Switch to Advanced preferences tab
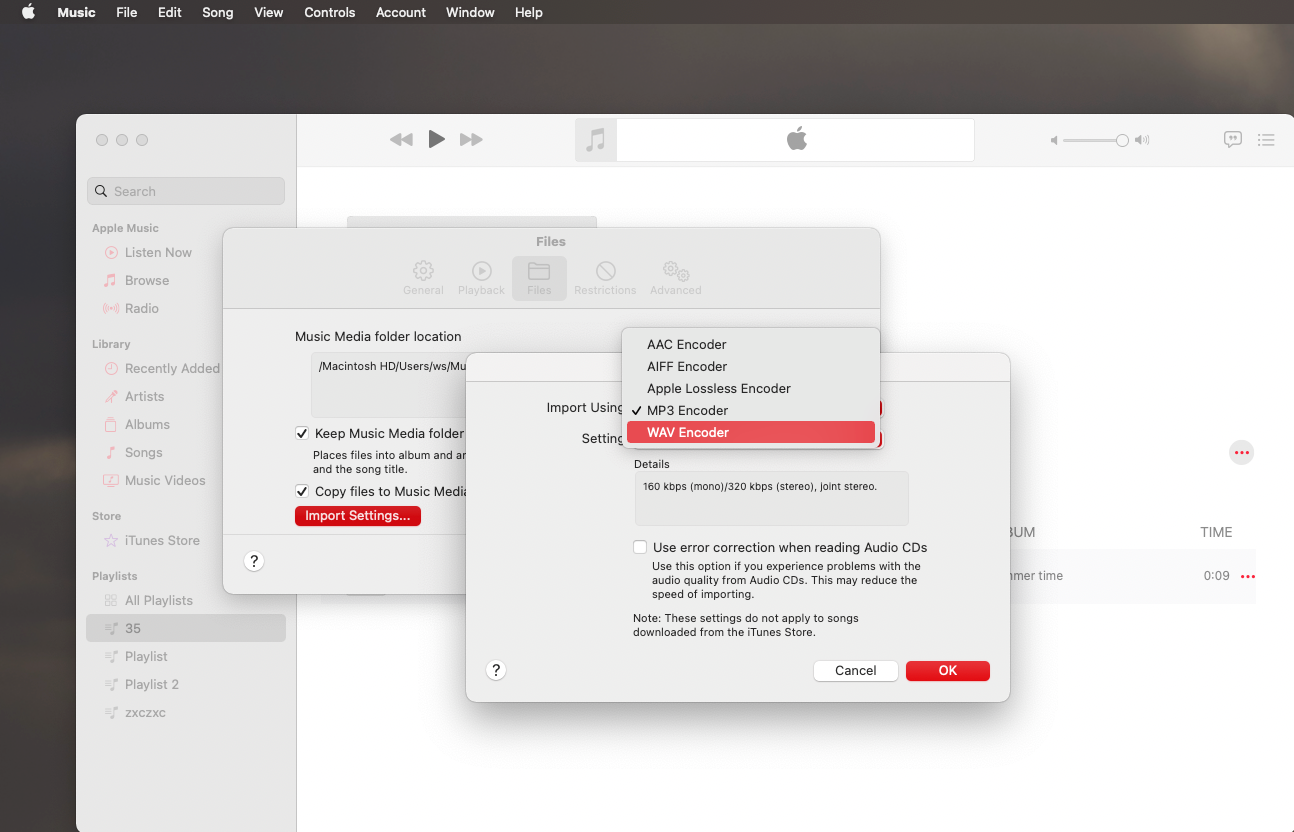Screen dimensions: 1294x832 tap(676, 278)
